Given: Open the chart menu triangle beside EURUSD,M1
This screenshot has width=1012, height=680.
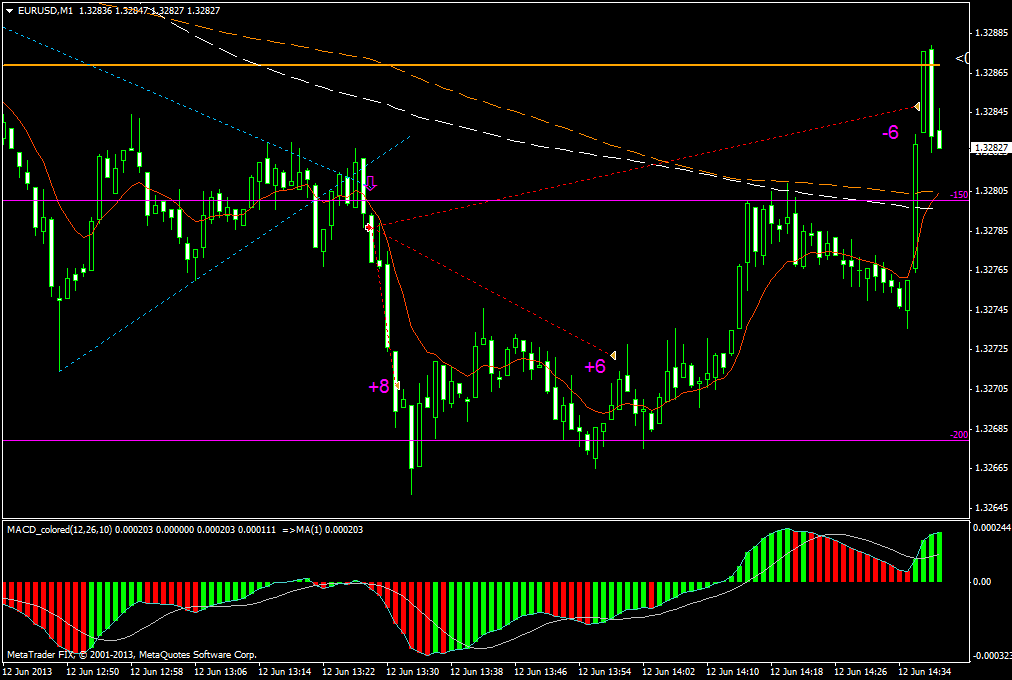Looking at the screenshot, I should click(10, 10).
